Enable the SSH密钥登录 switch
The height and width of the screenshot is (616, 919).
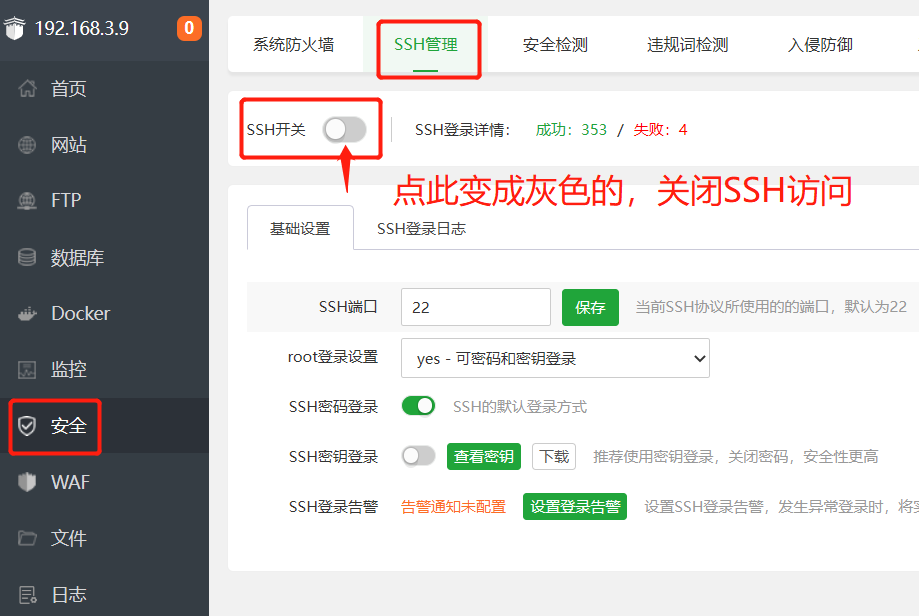pos(418,455)
